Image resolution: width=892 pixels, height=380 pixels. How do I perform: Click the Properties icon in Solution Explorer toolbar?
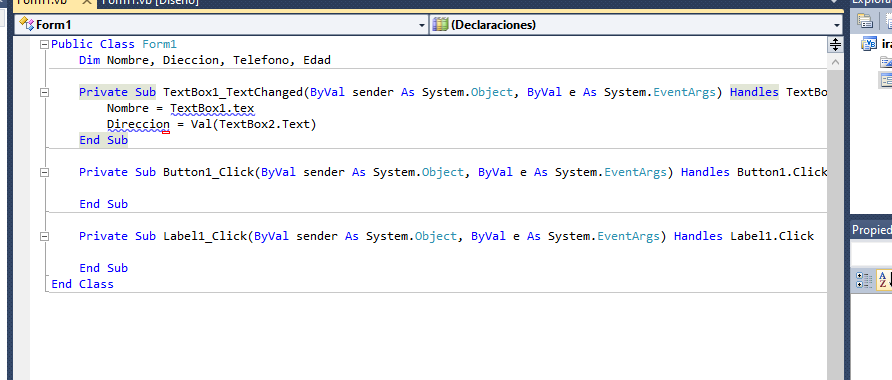[x=865, y=22]
